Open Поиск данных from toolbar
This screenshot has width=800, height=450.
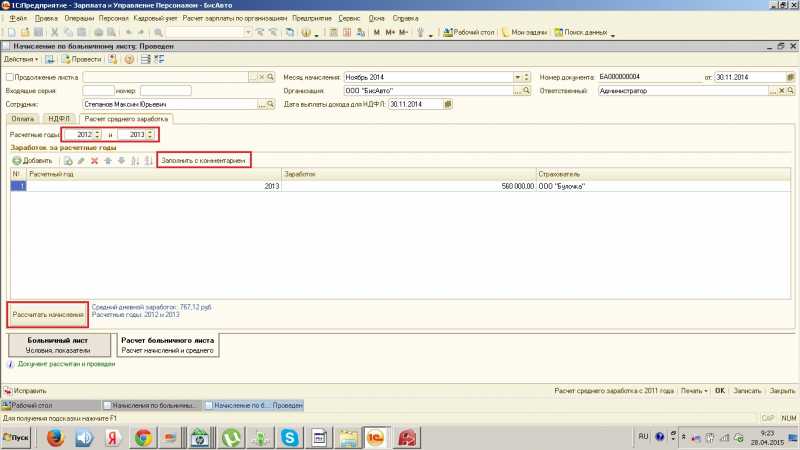(x=581, y=32)
